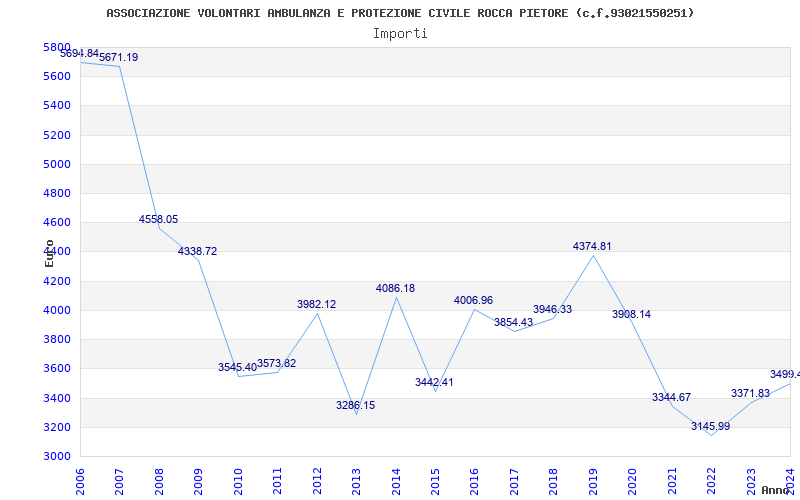The image size is (800, 500).
Task: Click x-axis year 2008
Action: (159, 482)
